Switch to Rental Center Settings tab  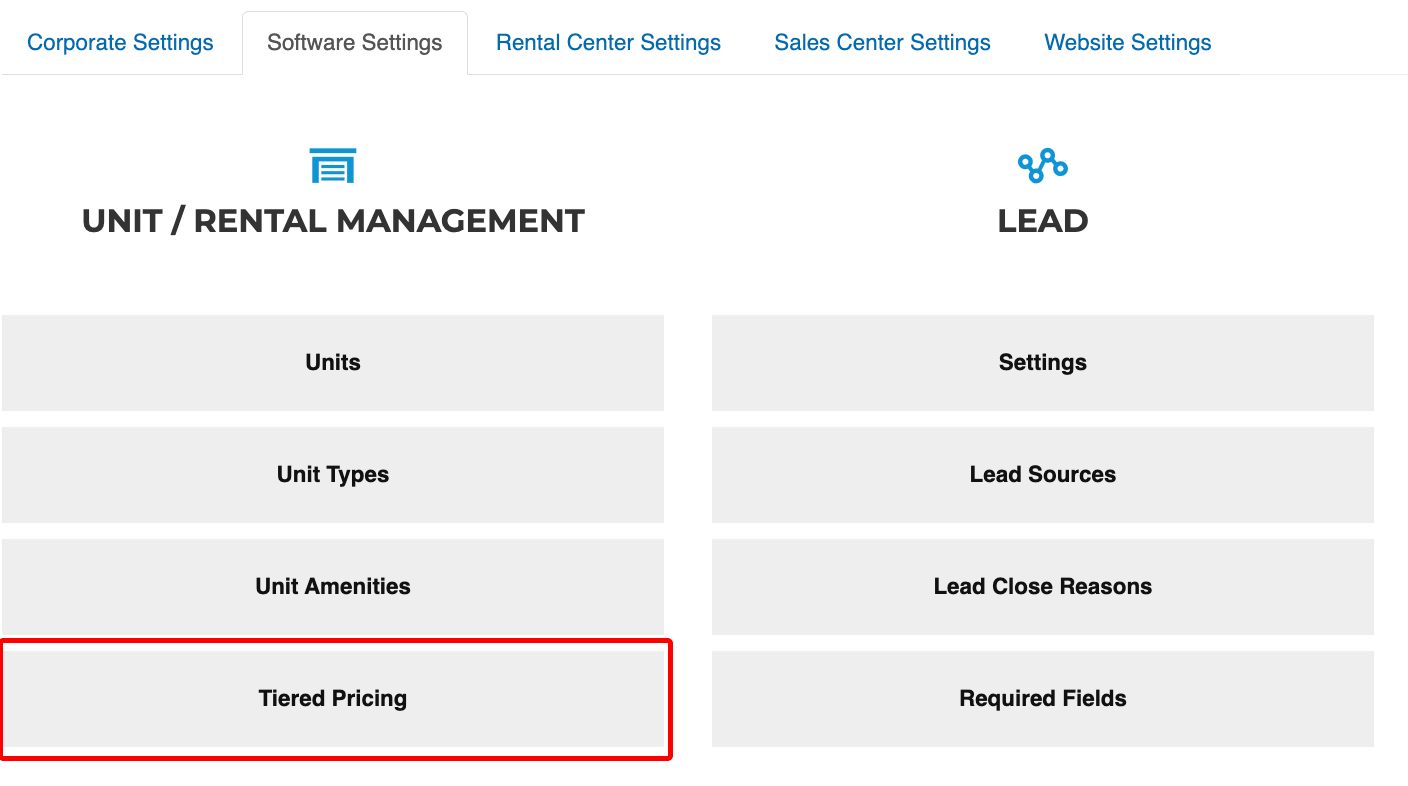[x=608, y=43]
